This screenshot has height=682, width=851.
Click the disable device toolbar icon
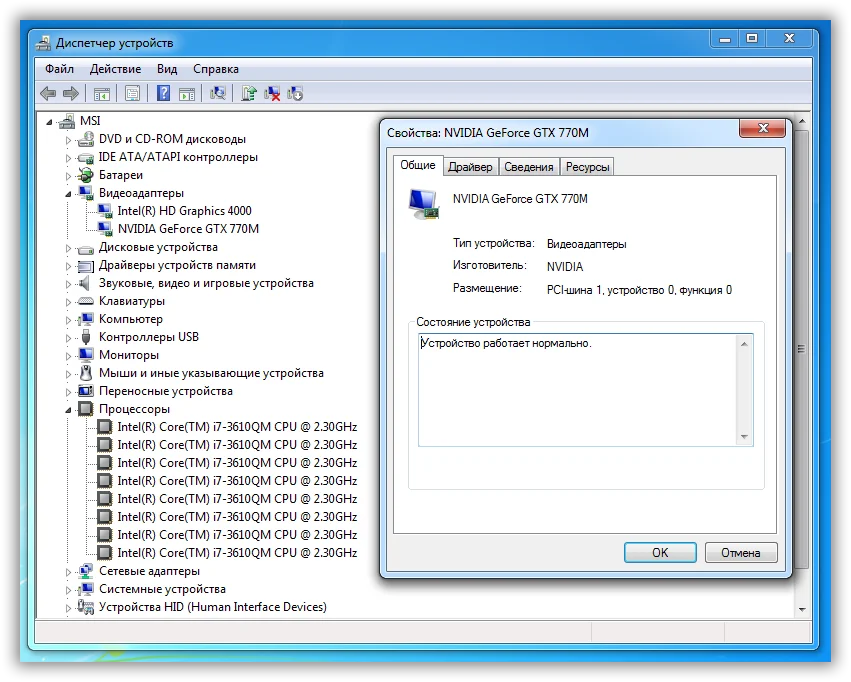[295, 94]
